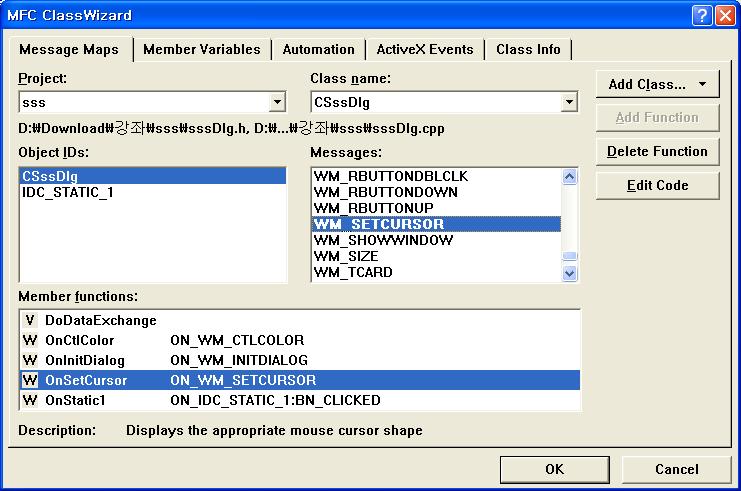
Task: Click the W icon beside OnCtlColor
Action: pos(30,340)
